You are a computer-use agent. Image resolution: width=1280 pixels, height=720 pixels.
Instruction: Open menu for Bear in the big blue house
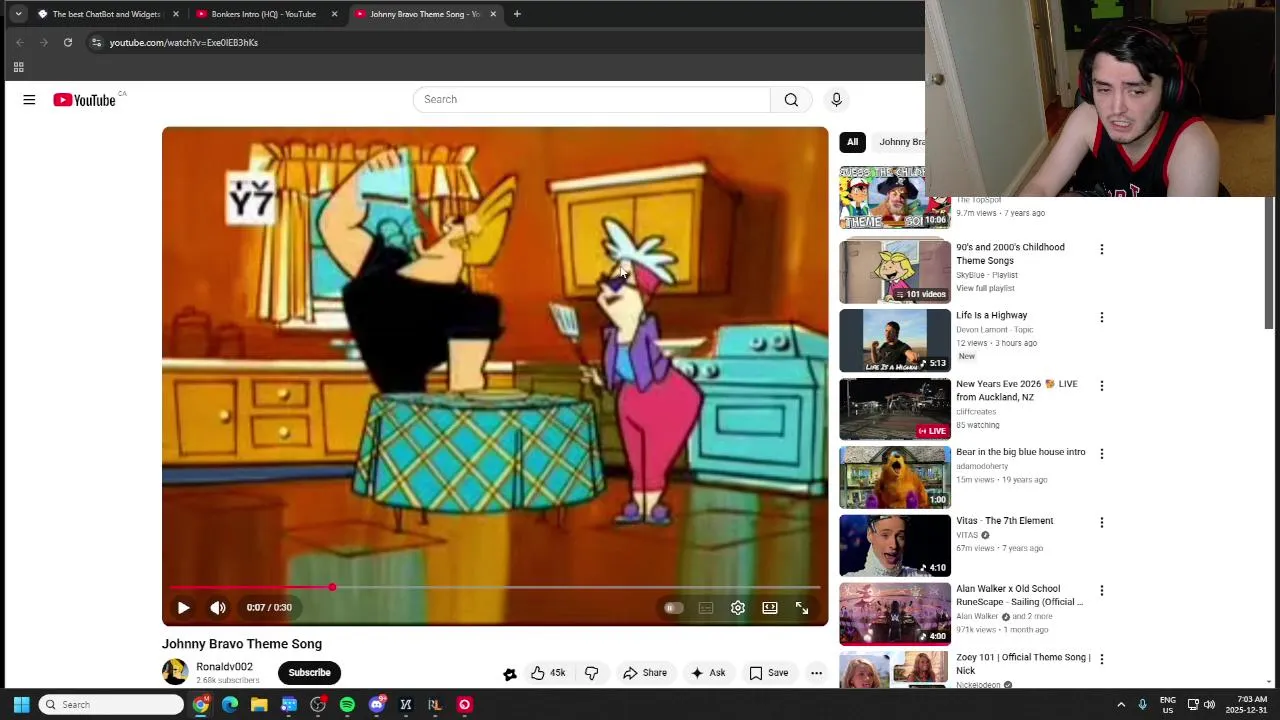(1102, 453)
